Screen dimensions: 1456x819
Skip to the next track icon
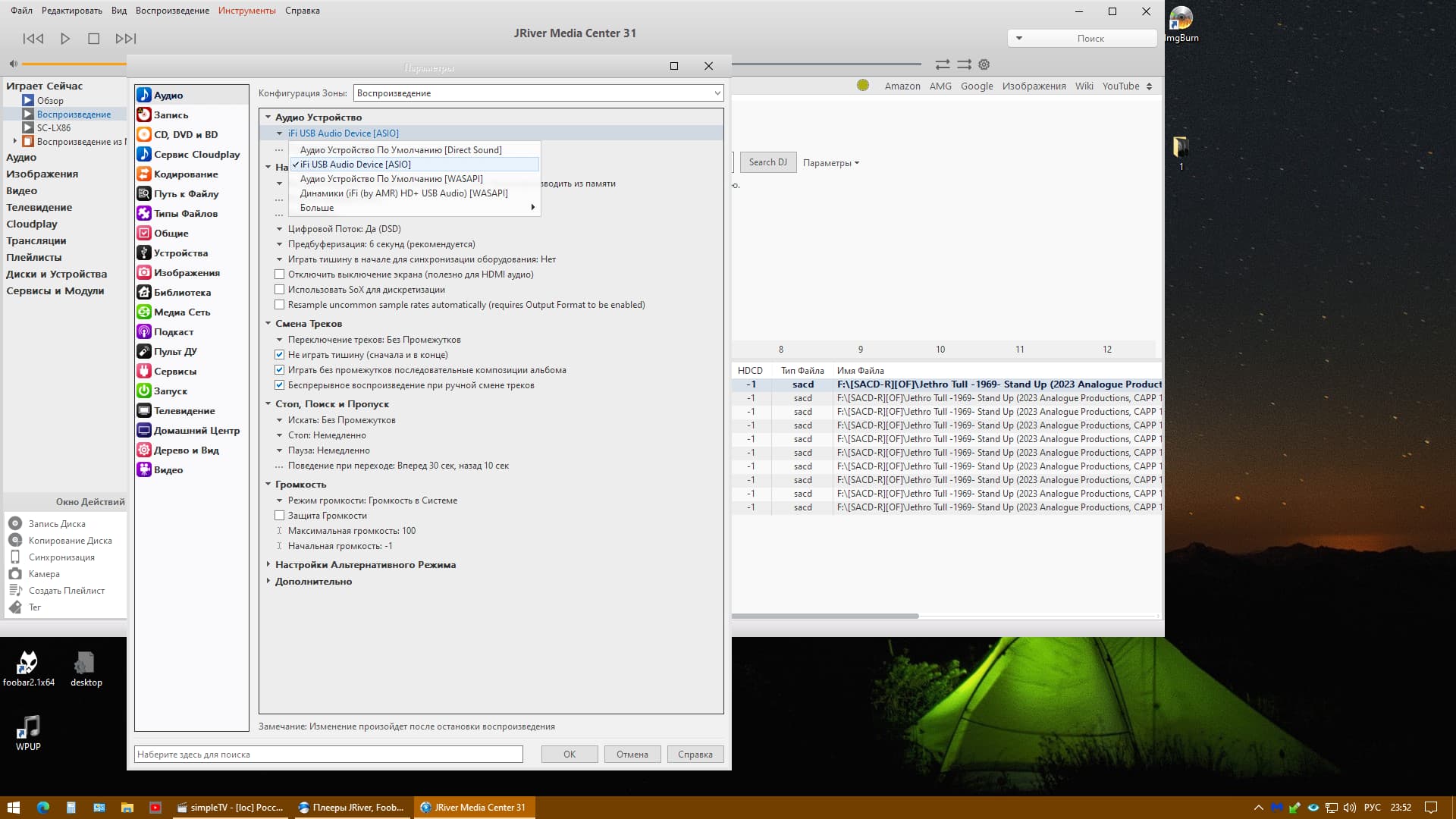pos(125,39)
